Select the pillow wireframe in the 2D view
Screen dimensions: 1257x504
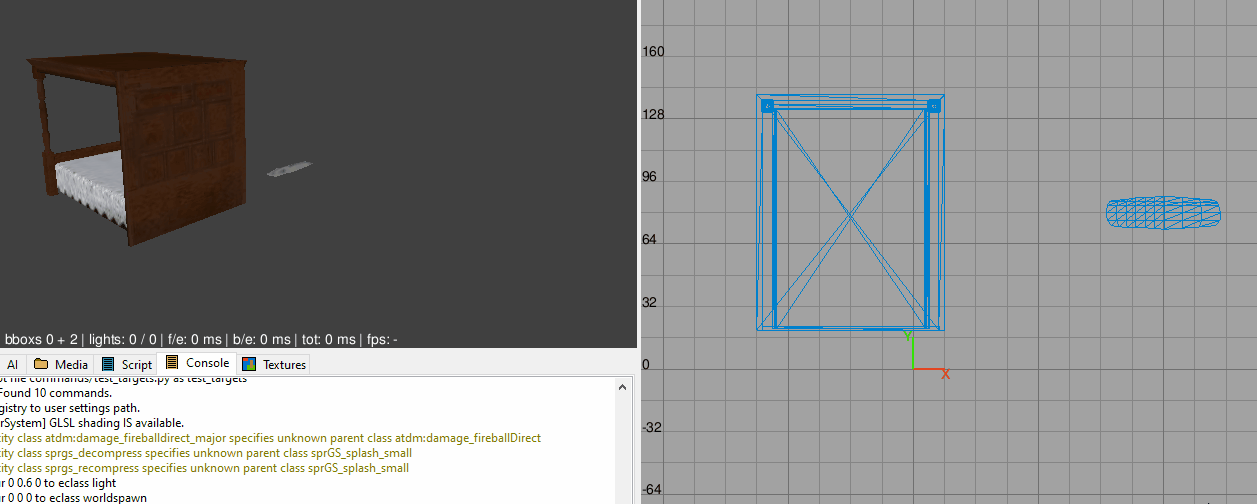(1164, 211)
